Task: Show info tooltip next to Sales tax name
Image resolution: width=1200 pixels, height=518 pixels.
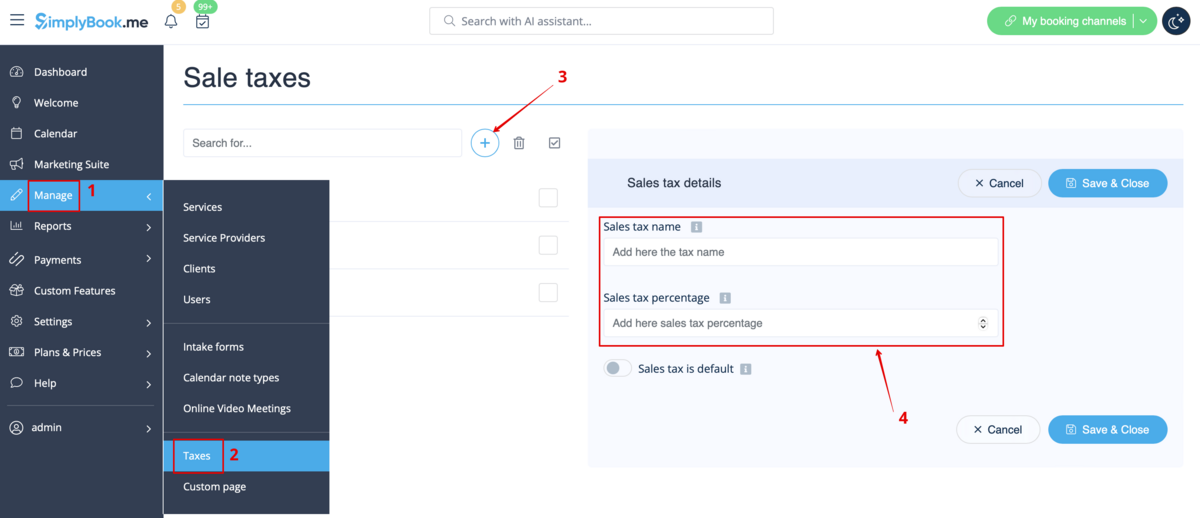Action: 697,227
